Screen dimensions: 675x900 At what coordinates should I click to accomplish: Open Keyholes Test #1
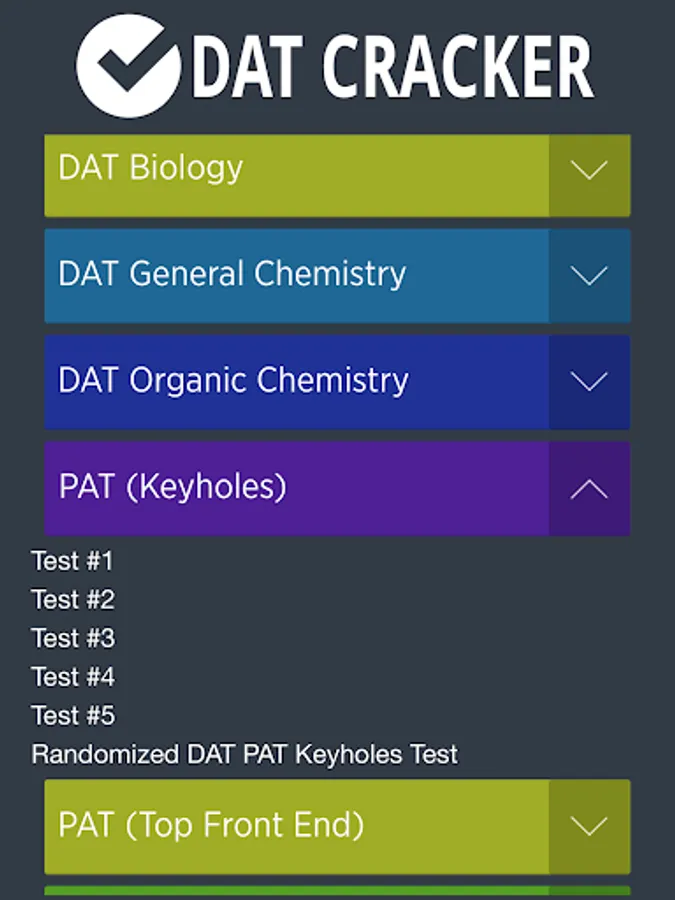pos(73,561)
